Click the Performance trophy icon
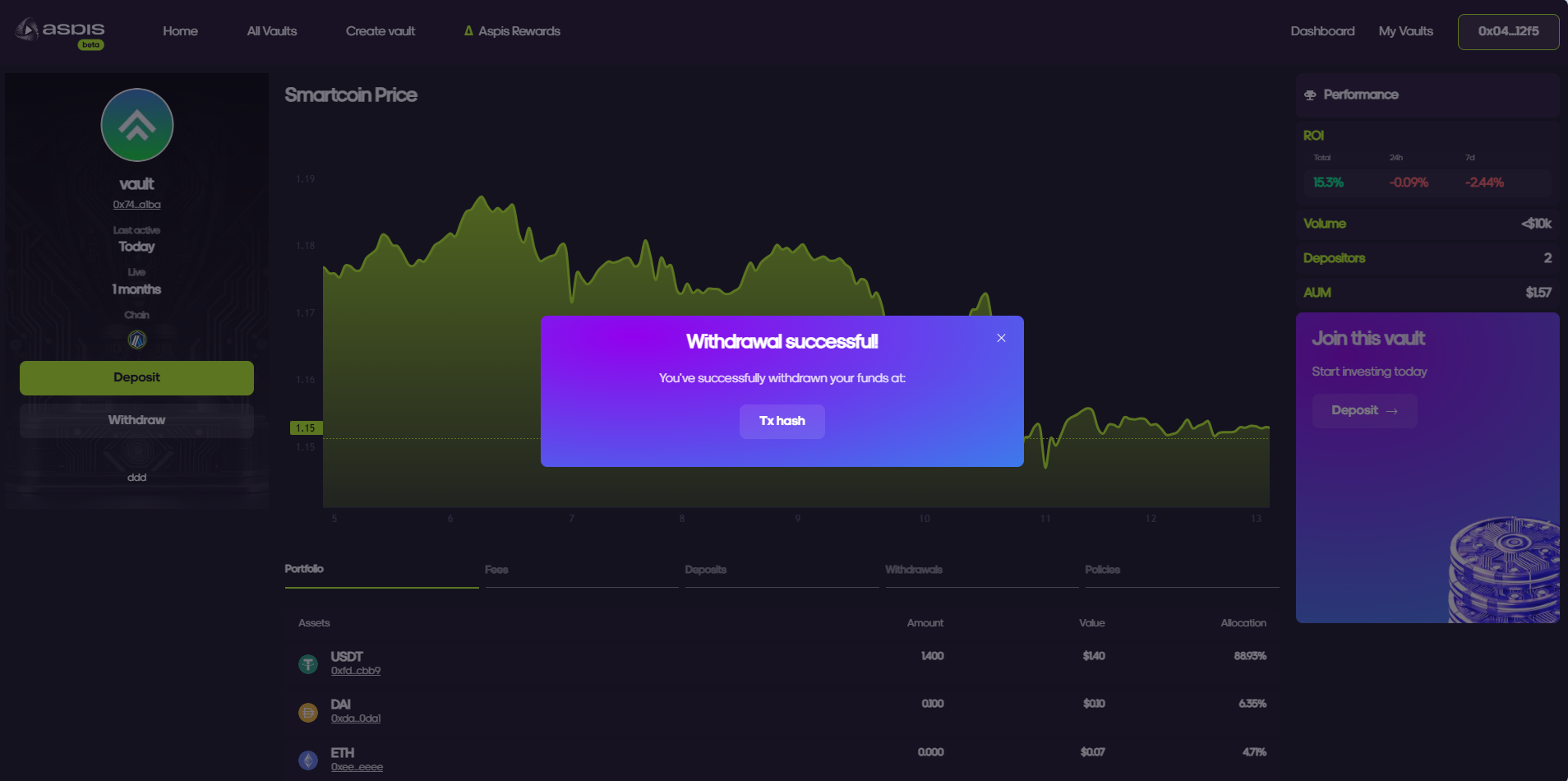Viewport: 1568px width, 781px height. pyautogui.click(x=1310, y=95)
